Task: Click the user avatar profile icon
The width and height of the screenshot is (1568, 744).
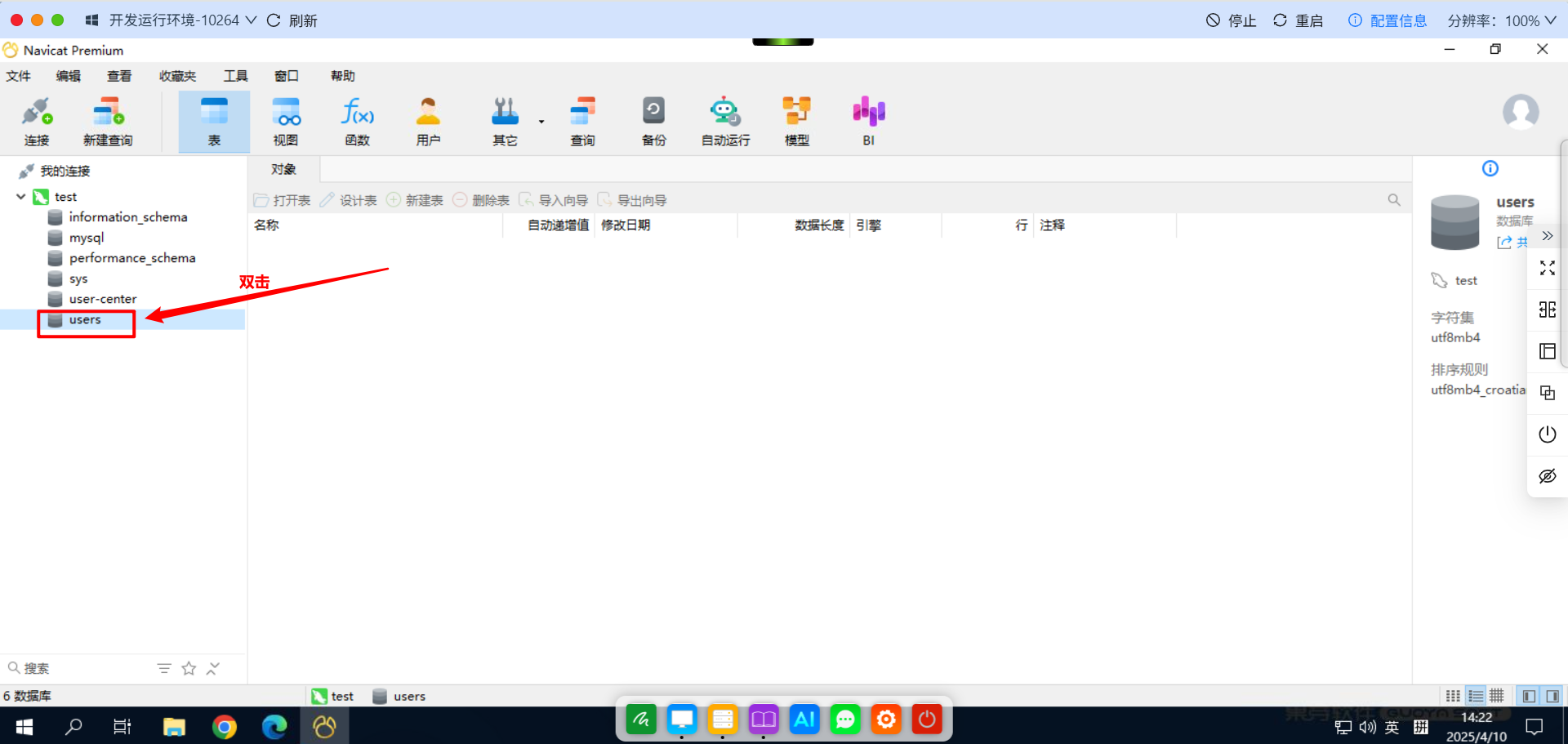Action: click(x=1521, y=112)
